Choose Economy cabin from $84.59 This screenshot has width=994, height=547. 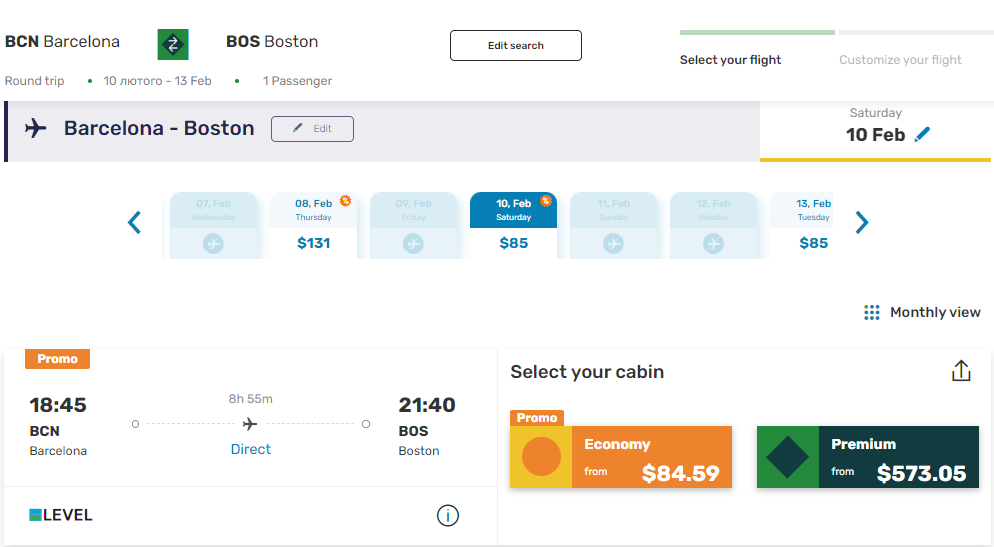pyautogui.click(x=621, y=457)
